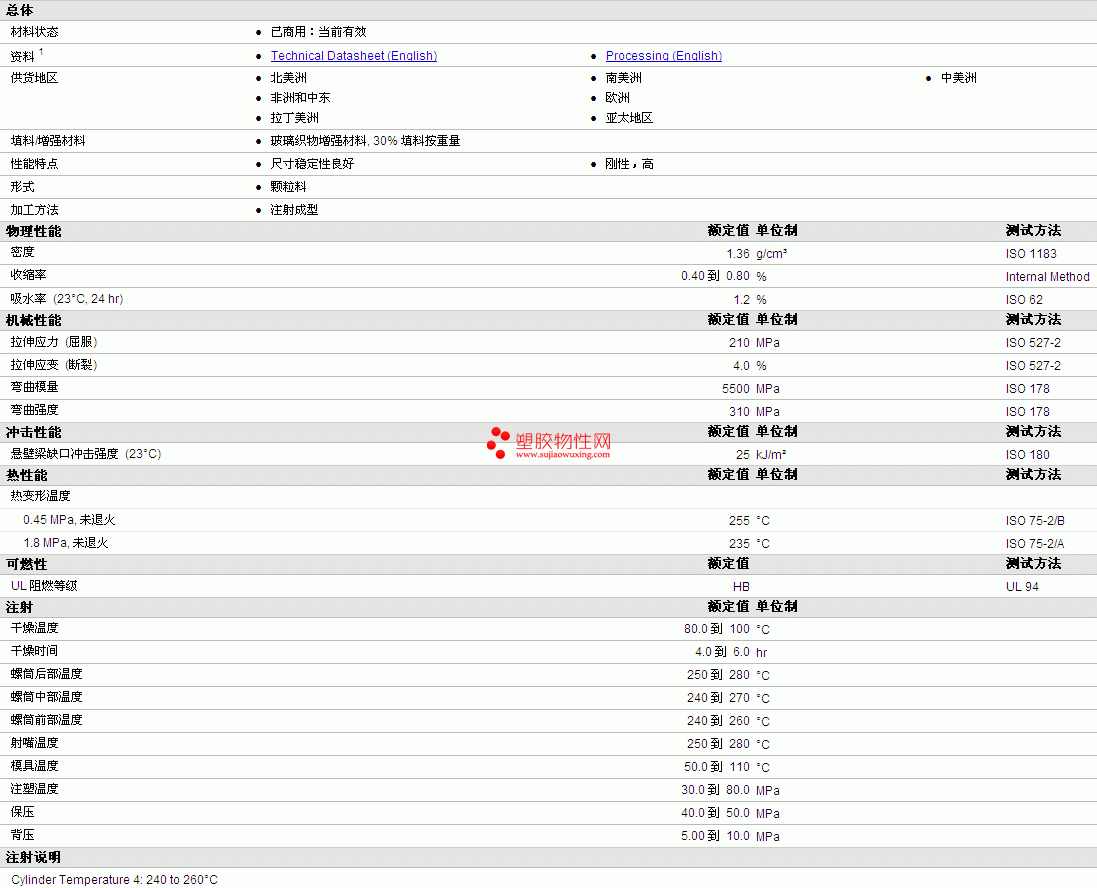Click the ISO 1183 test method
Screen dimensions: 1097x888
click(1031, 254)
